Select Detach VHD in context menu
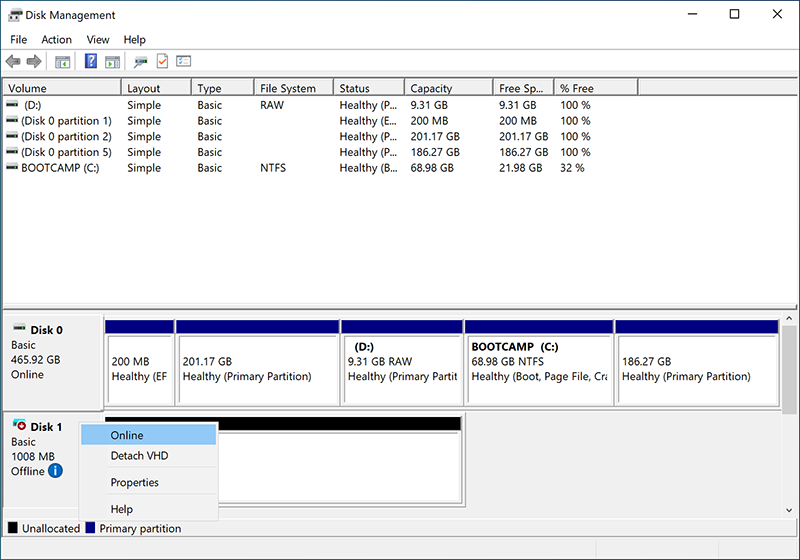Viewport: 800px width, 560px height. [x=139, y=456]
